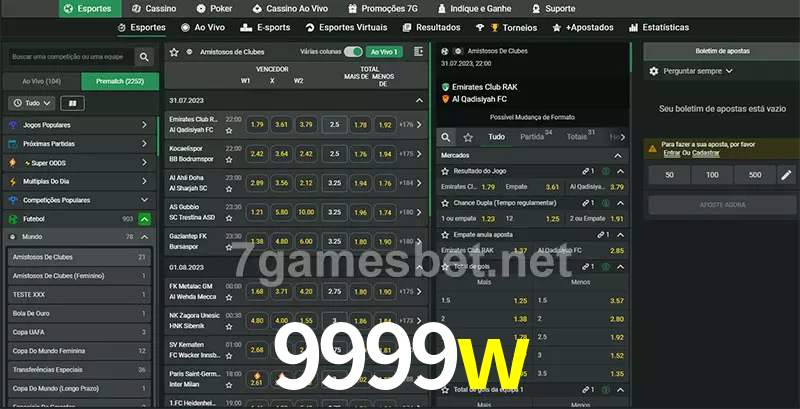Open the Tudo time filter dropdown
This screenshot has width=800, height=409.
coord(32,104)
